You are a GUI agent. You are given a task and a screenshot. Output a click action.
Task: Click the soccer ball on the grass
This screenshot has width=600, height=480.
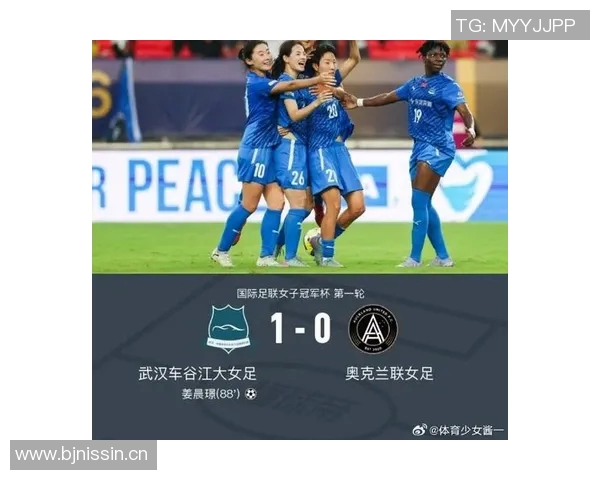tap(312, 241)
